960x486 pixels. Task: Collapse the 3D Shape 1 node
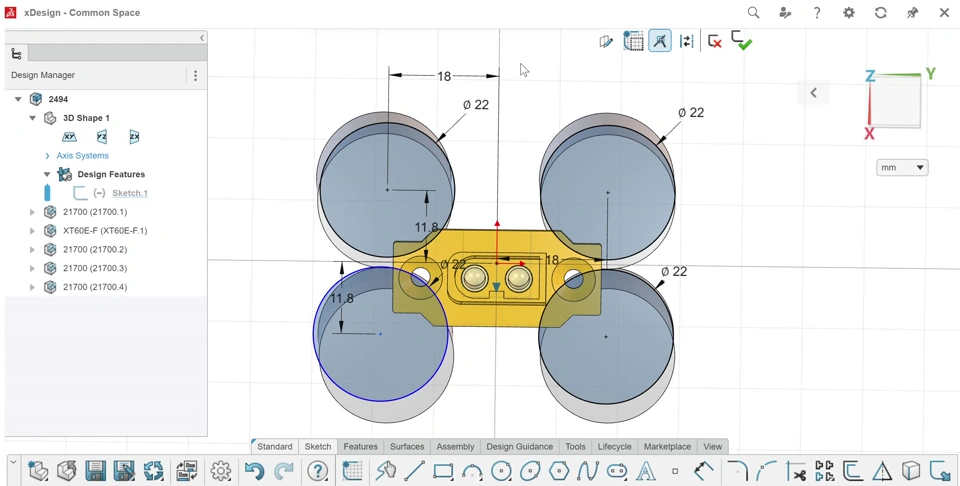pos(33,118)
